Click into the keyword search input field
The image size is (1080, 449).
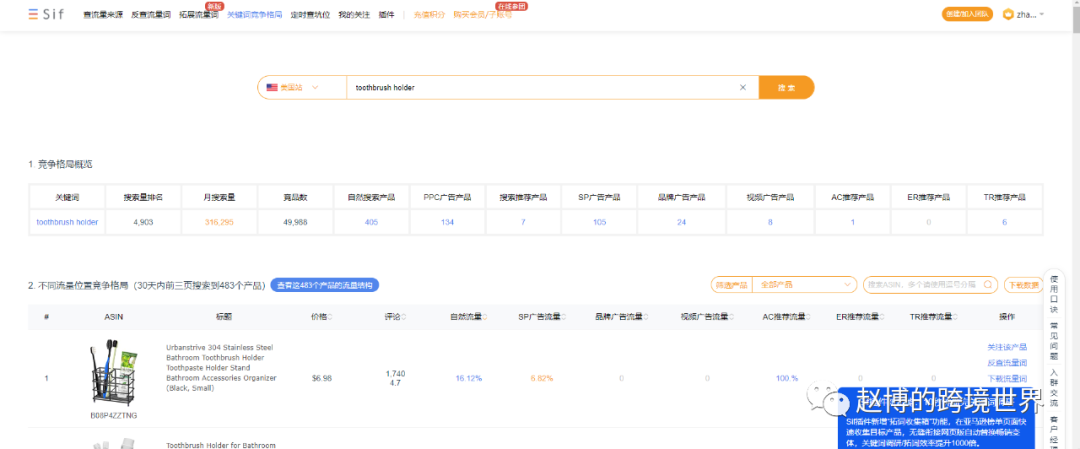[x=544, y=87]
